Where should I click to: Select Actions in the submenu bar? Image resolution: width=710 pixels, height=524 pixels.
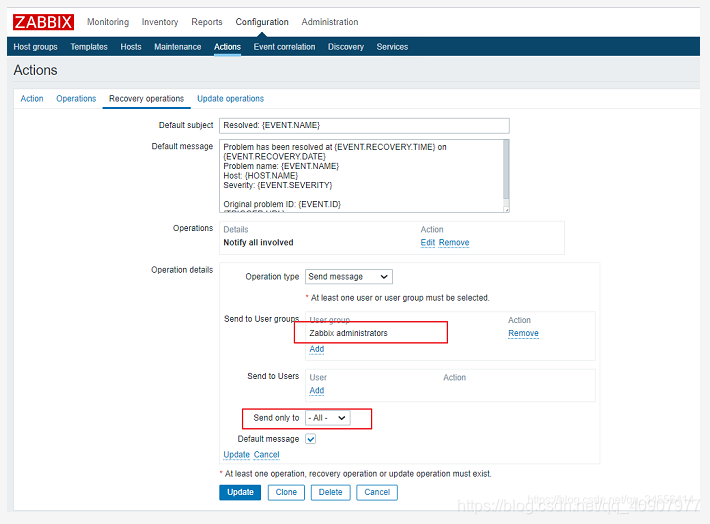click(227, 47)
